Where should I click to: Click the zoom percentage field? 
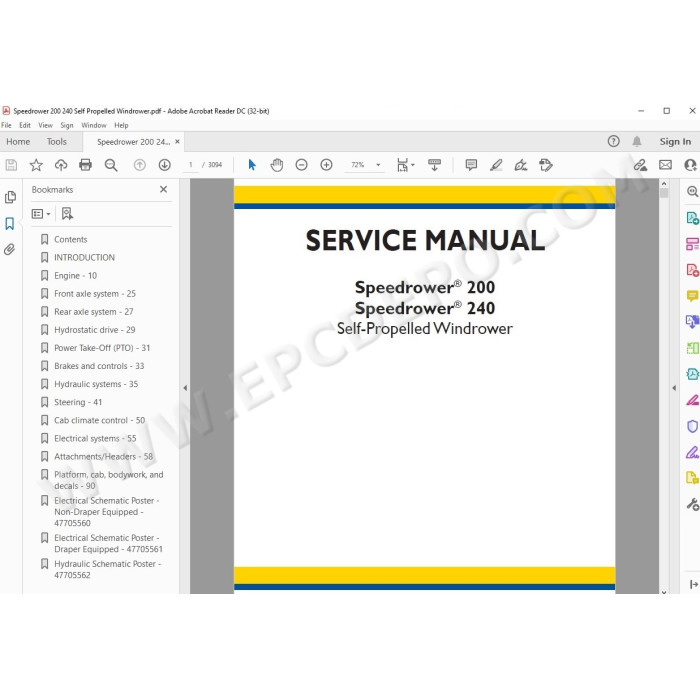click(x=358, y=165)
